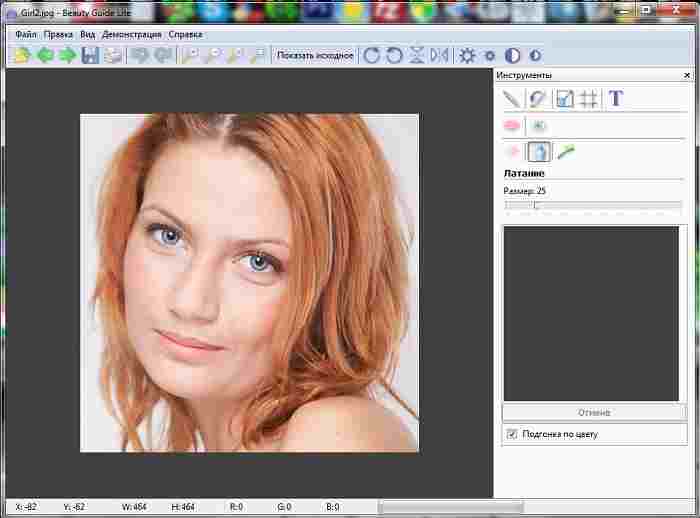
Task: Open an image with the yellow folder icon
Action: pyautogui.click(x=21, y=55)
